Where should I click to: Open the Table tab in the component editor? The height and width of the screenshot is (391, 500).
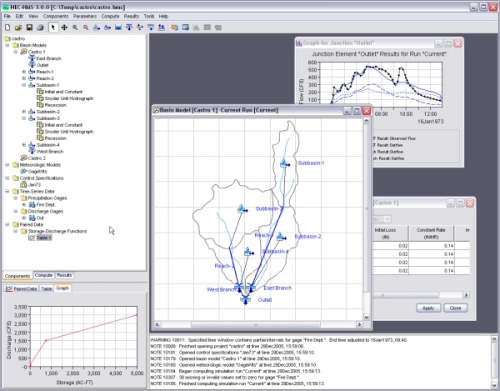click(46, 289)
